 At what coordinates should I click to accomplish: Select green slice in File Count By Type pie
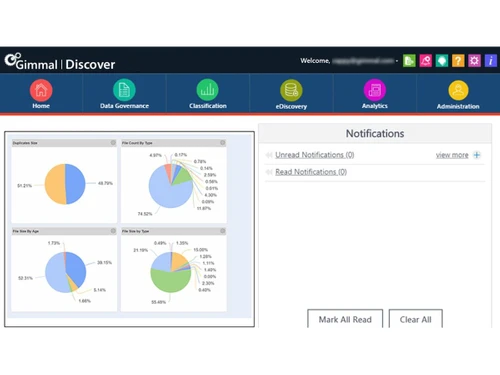click(x=182, y=177)
